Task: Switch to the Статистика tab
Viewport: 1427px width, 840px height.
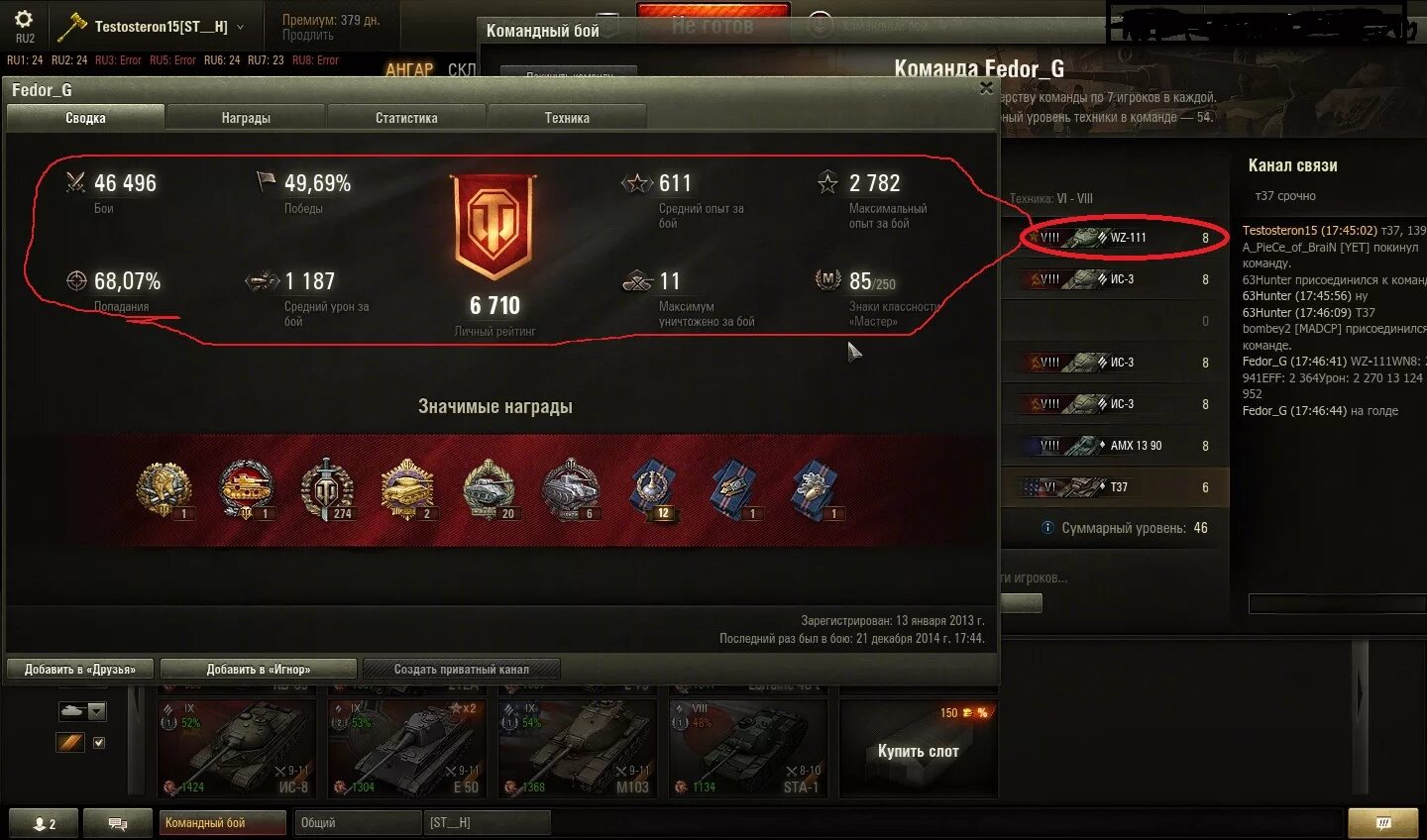Action: (406, 118)
